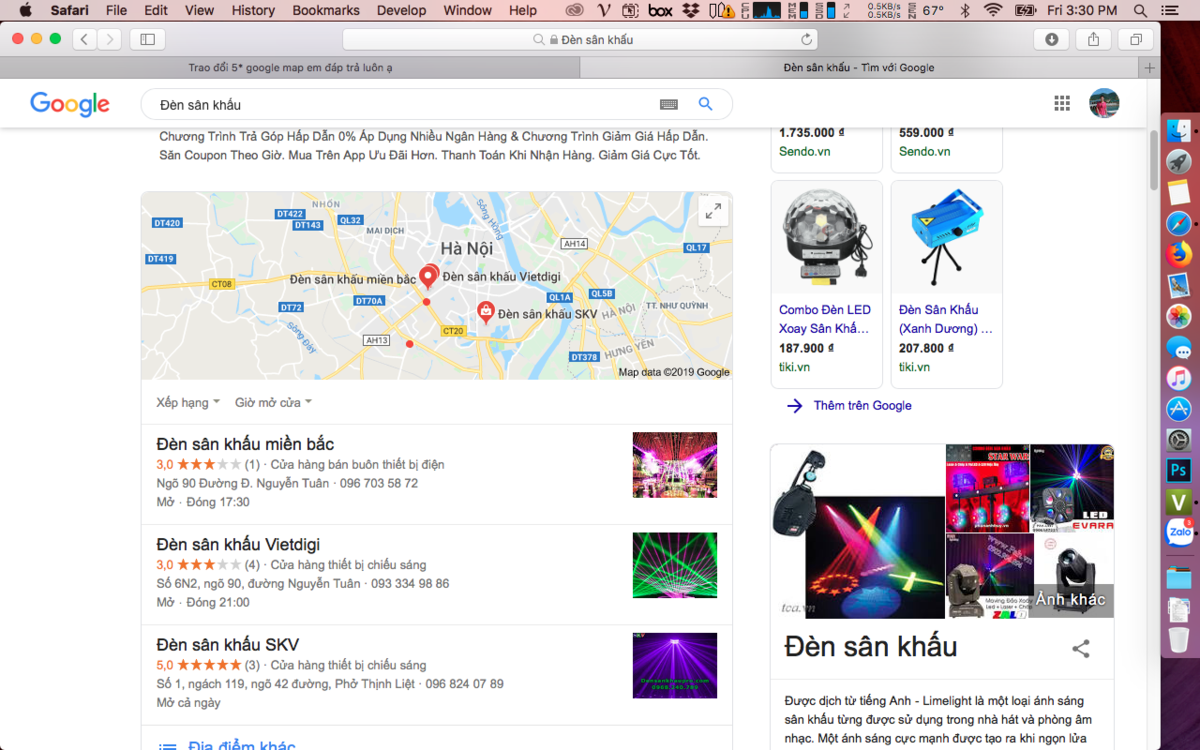The image size is (1200, 750).
Task: Click the blue magnifier search button
Action: [x=706, y=104]
